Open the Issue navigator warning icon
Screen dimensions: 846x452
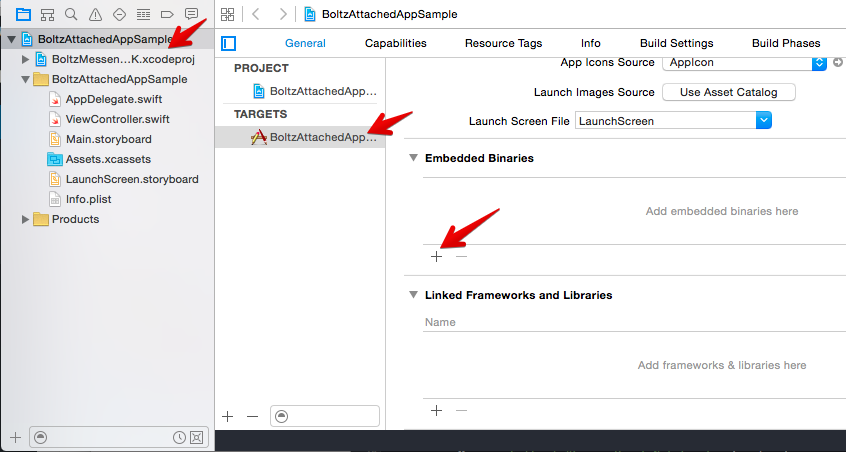(95, 15)
